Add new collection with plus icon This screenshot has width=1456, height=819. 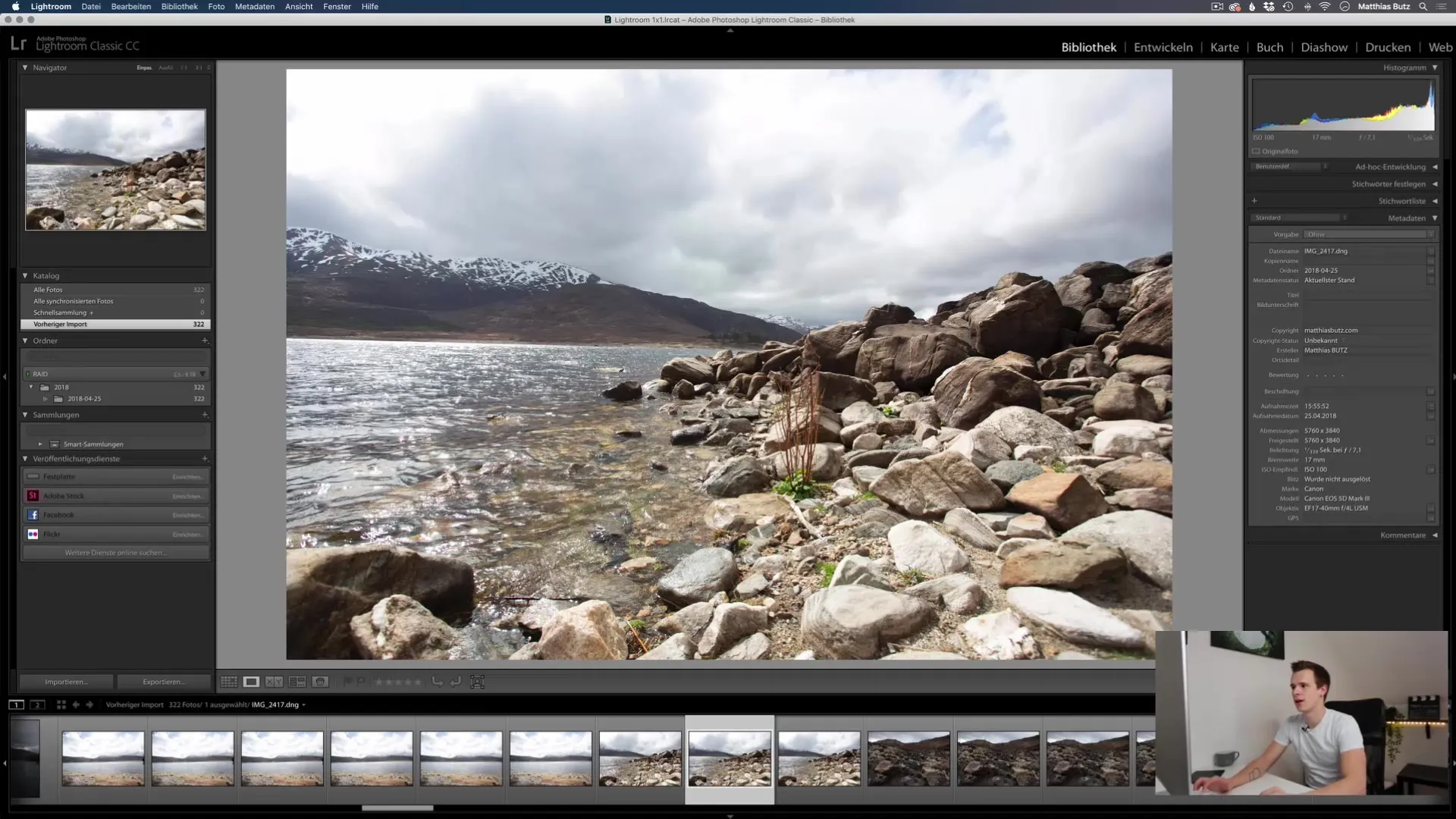point(205,415)
